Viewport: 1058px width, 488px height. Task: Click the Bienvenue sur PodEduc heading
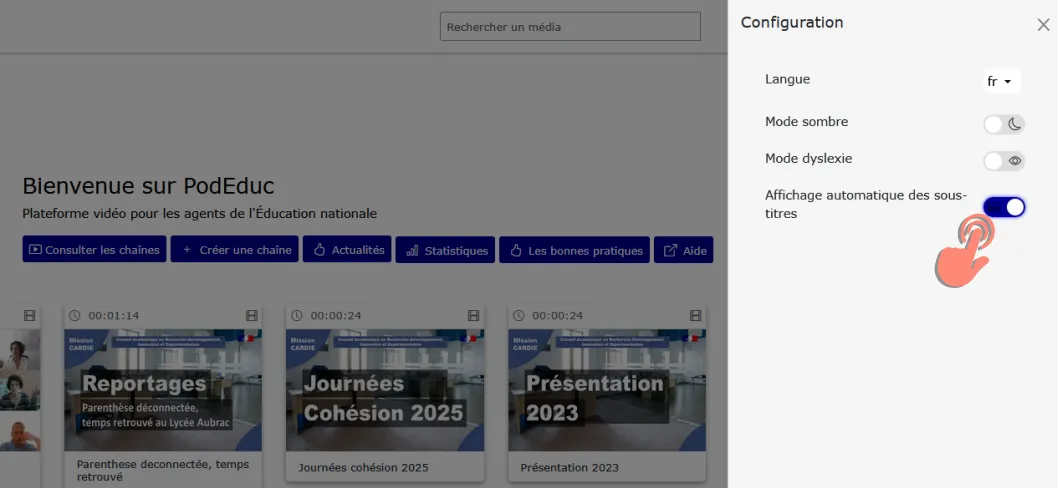click(x=148, y=186)
